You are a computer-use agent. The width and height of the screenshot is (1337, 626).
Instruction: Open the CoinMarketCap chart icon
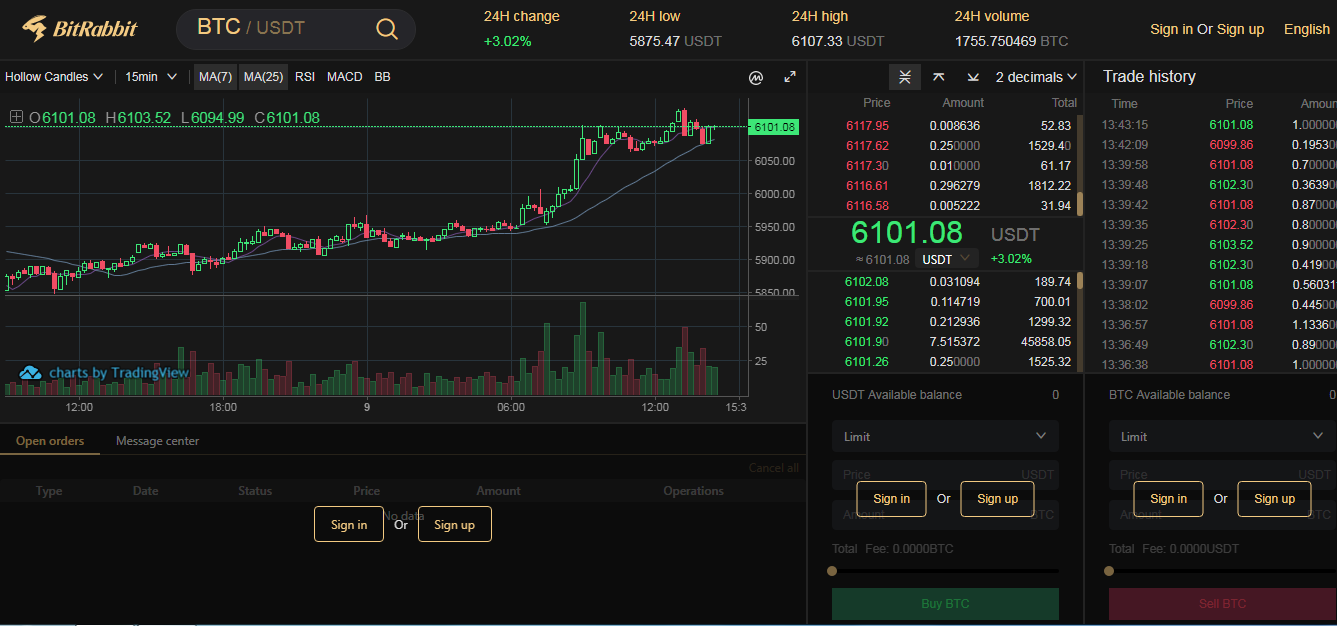pos(757,77)
